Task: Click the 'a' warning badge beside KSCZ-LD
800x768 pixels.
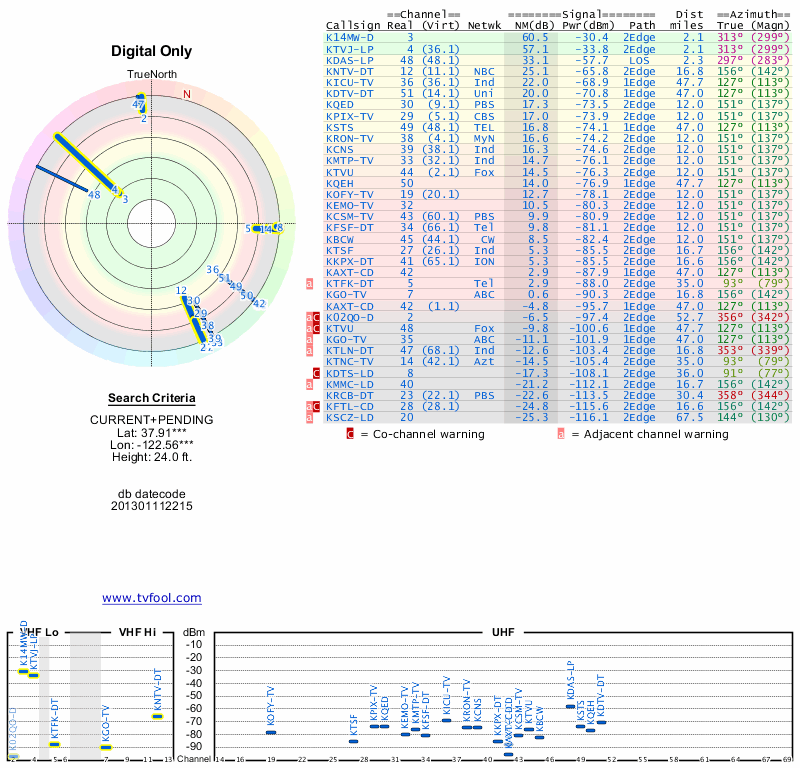Action: 309,417
